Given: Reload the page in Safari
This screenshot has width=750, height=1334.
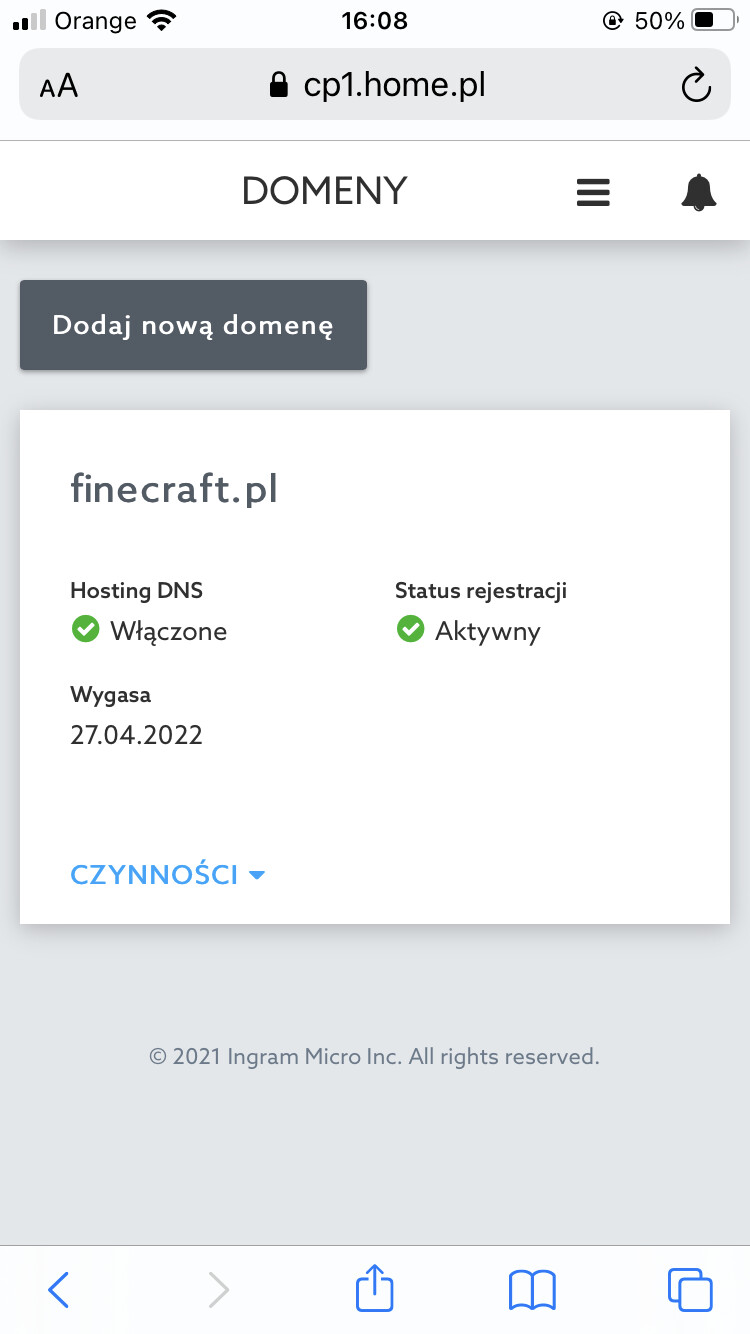Looking at the screenshot, I should (x=696, y=86).
